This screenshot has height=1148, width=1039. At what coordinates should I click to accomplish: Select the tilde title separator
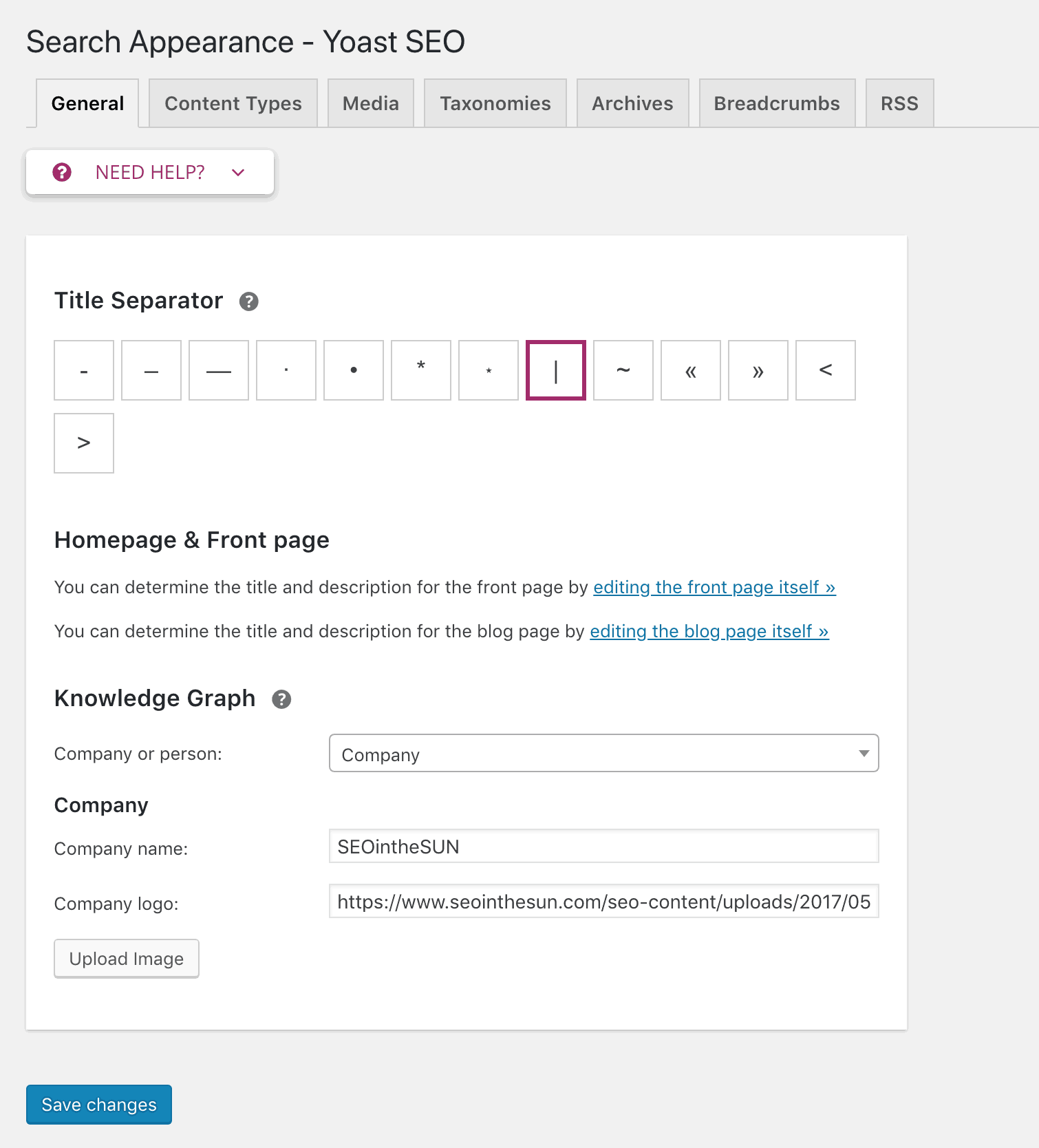click(x=623, y=370)
